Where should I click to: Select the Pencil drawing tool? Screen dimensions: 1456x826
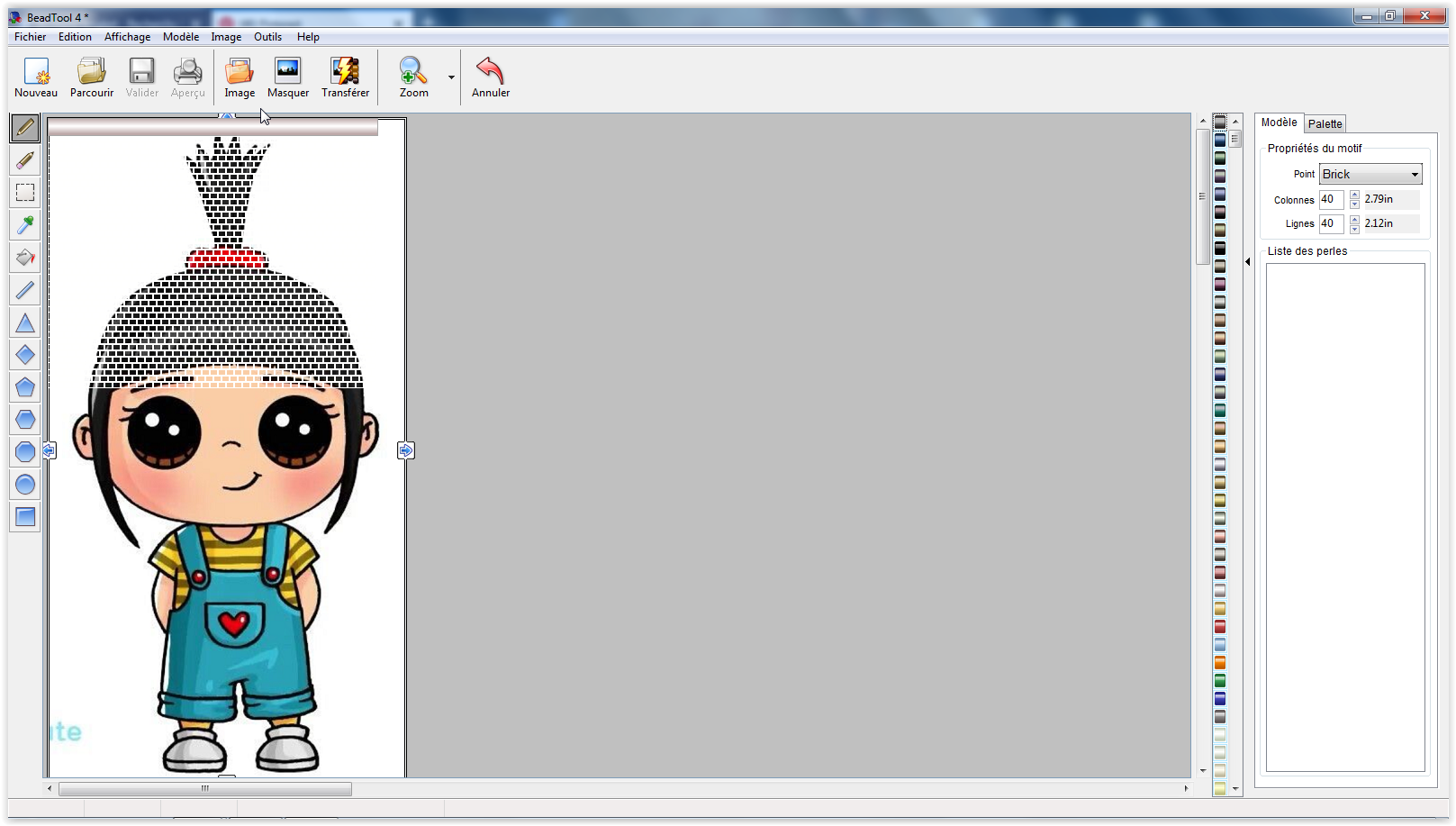point(25,128)
